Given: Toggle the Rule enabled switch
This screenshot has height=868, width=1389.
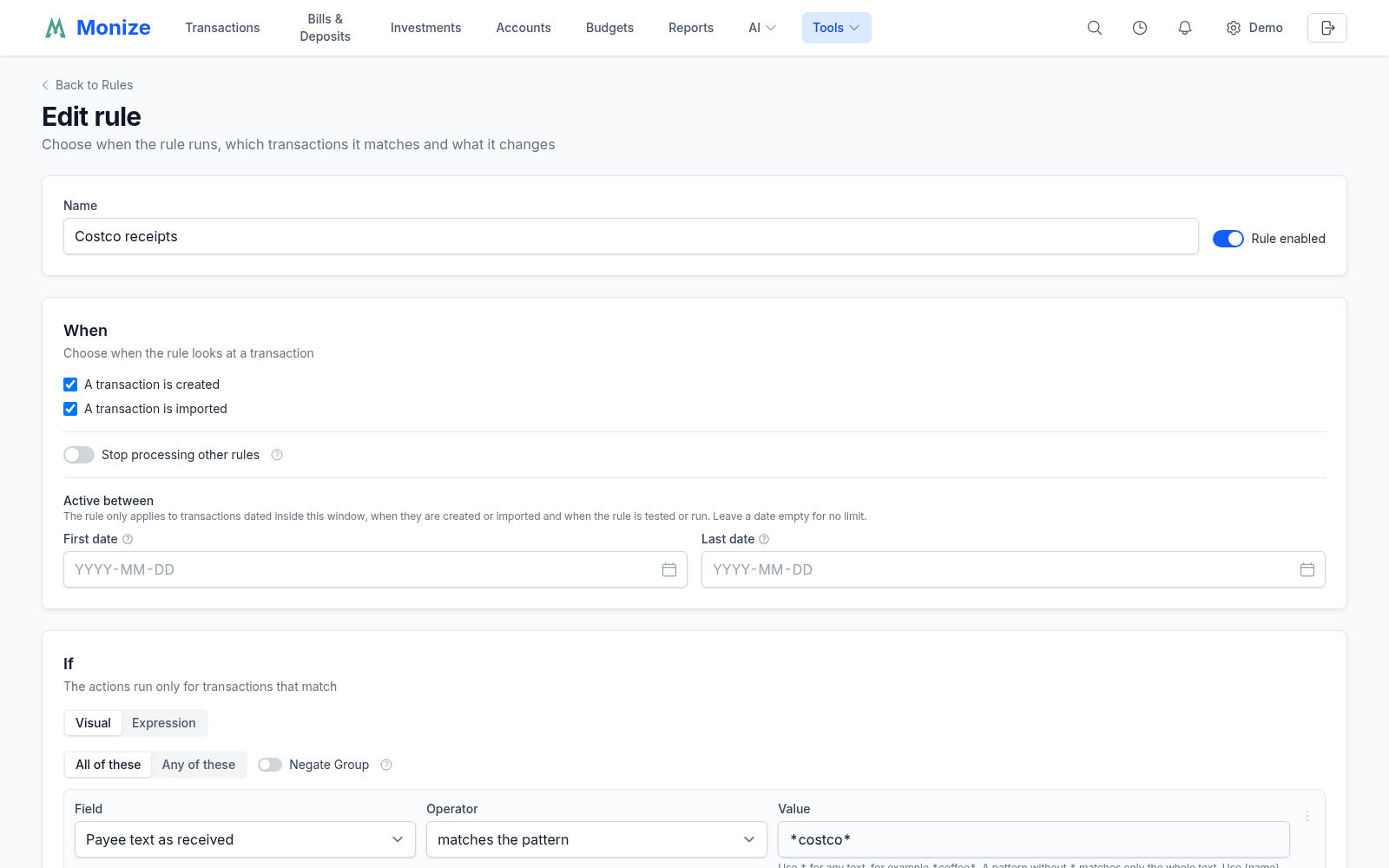Looking at the screenshot, I should (x=1228, y=239).
